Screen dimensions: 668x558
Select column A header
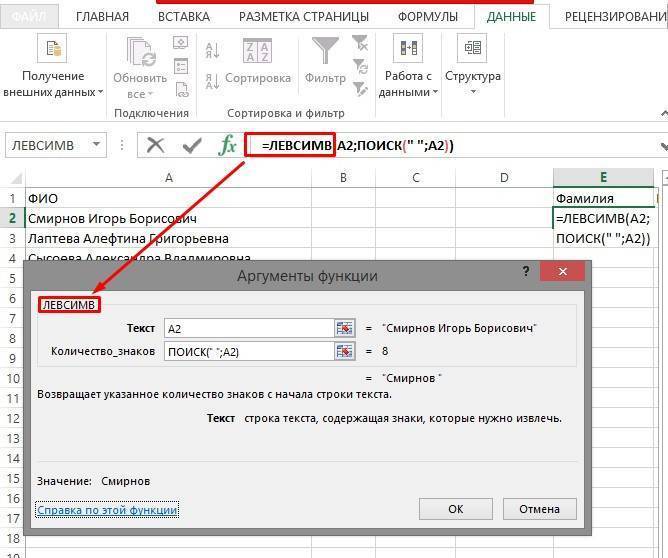[x=169, y=178]
